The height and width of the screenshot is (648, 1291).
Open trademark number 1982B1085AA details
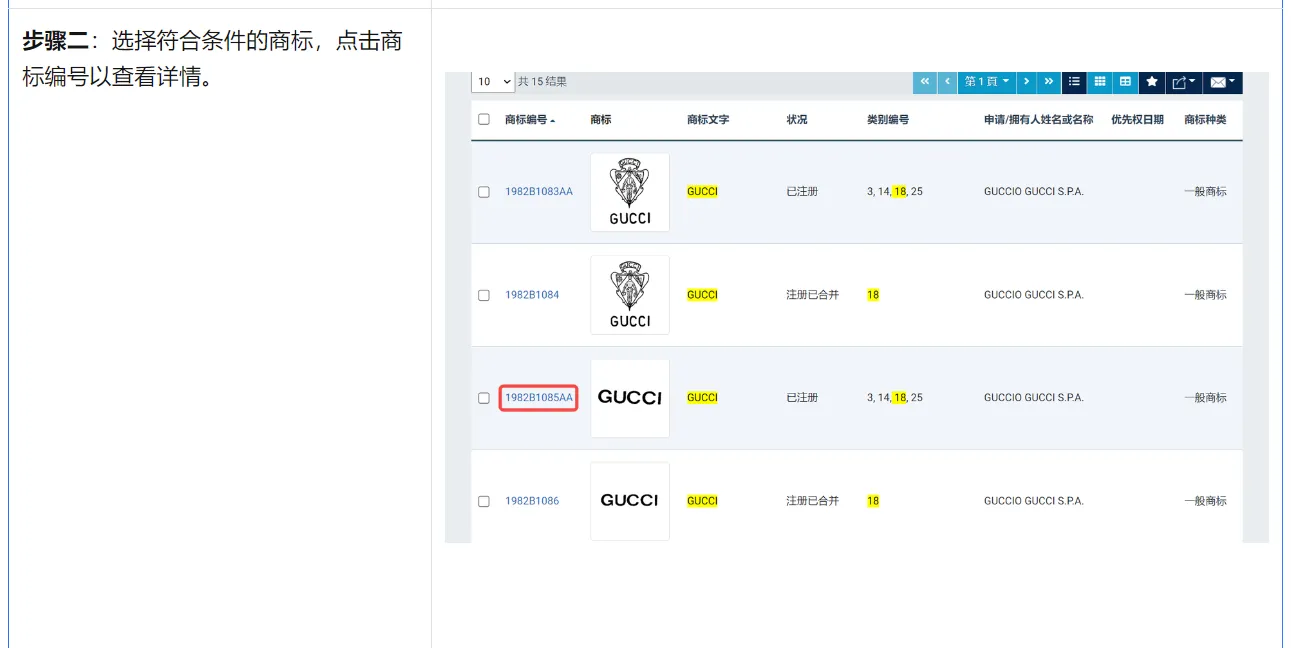point(539,398)
